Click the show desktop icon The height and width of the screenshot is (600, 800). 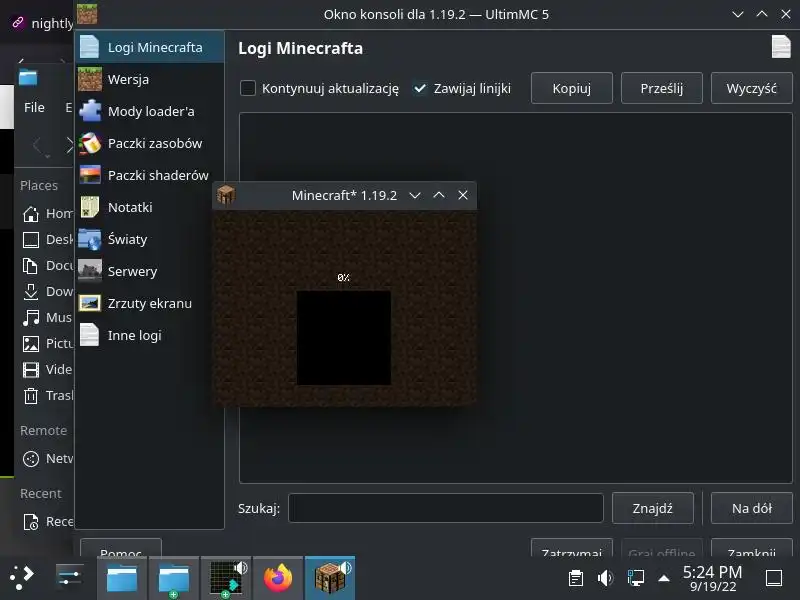coord(774,578)
